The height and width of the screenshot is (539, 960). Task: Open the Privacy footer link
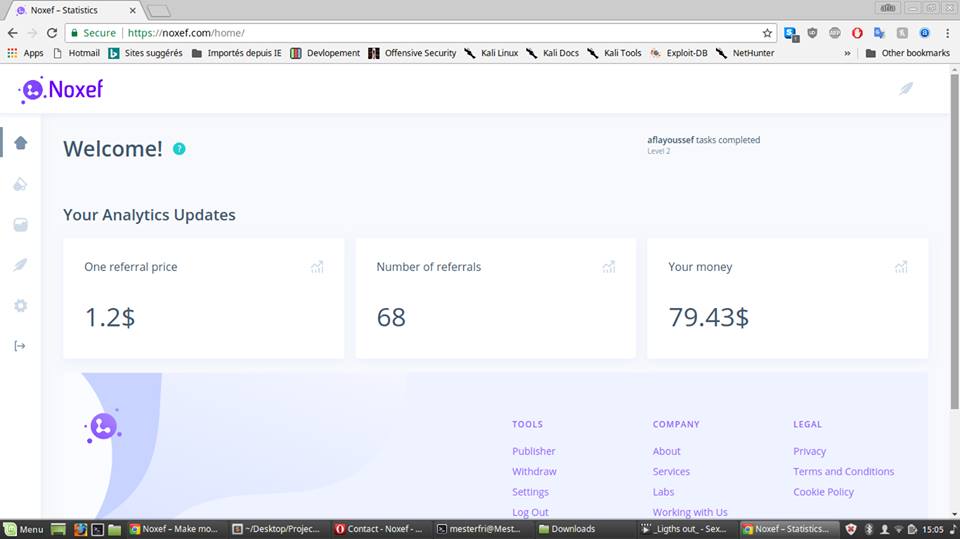[x=809, y=451]
